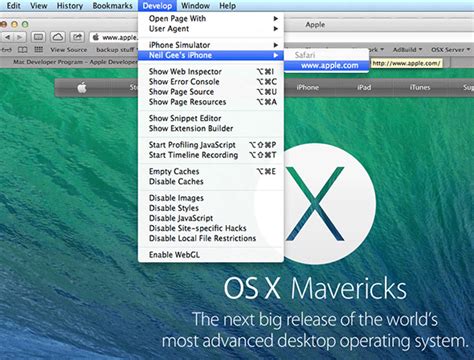474x360 pixels.
Task: Go forward with the Safari forward arrow
Action: point(20,37)
